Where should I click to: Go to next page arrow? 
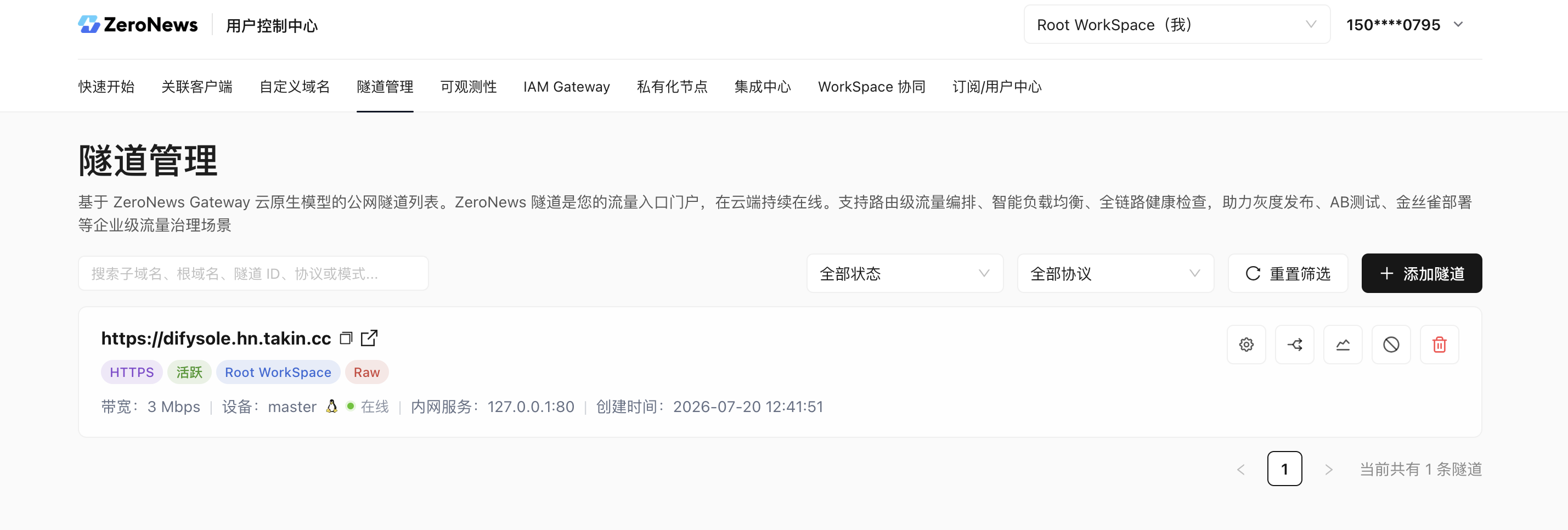1328,469
